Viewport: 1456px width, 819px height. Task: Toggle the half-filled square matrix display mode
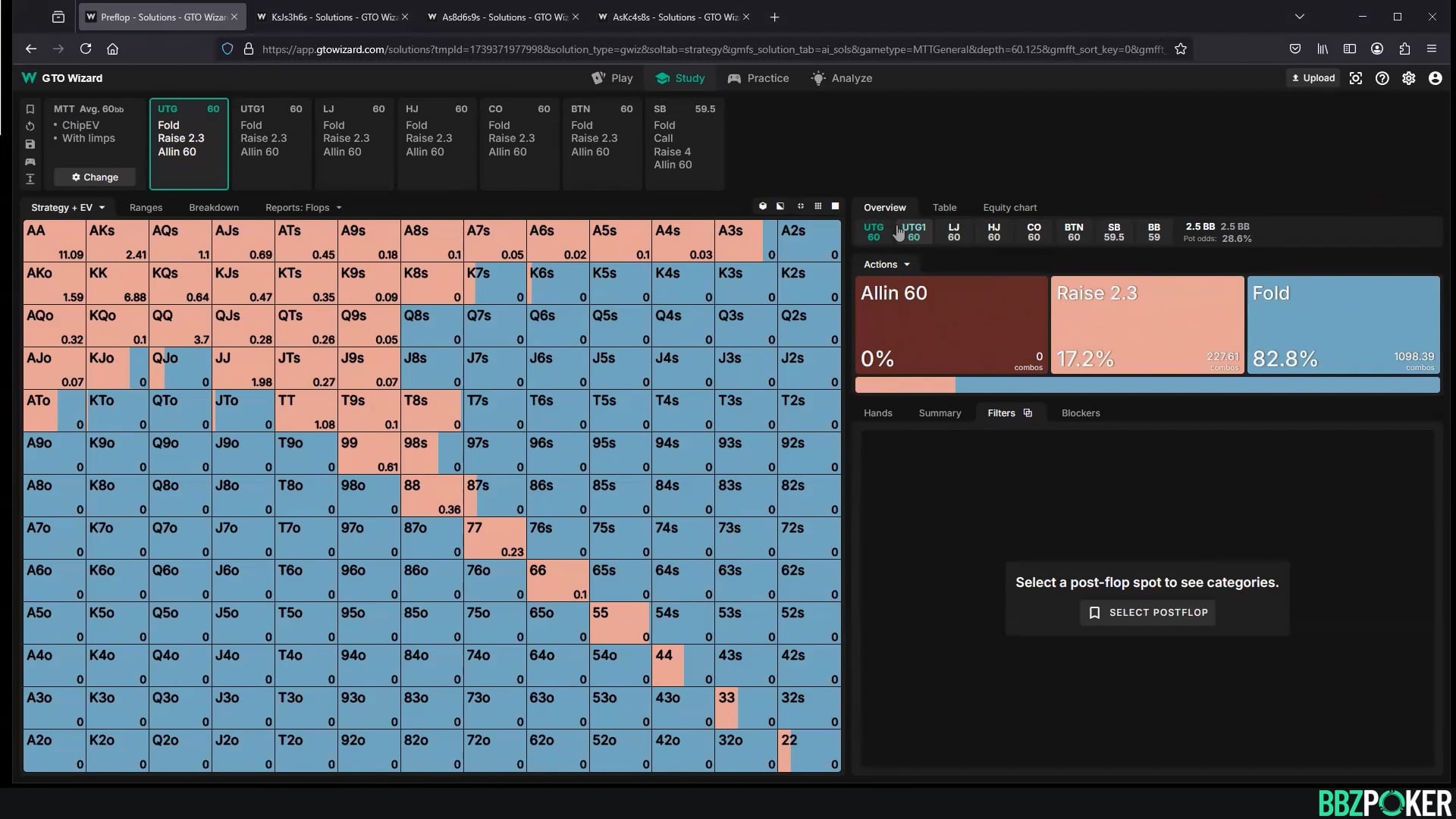[x=780, y=206]
